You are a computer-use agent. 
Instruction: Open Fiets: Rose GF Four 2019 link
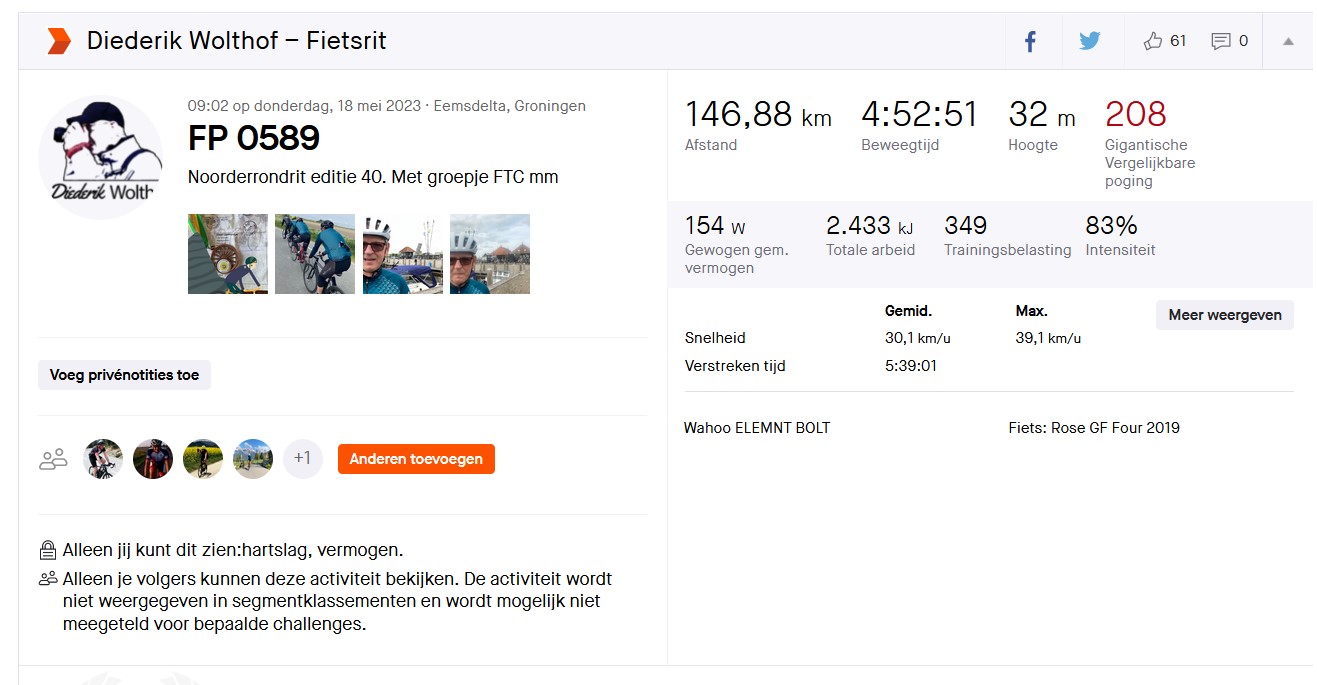click(x=1094, y=428)
